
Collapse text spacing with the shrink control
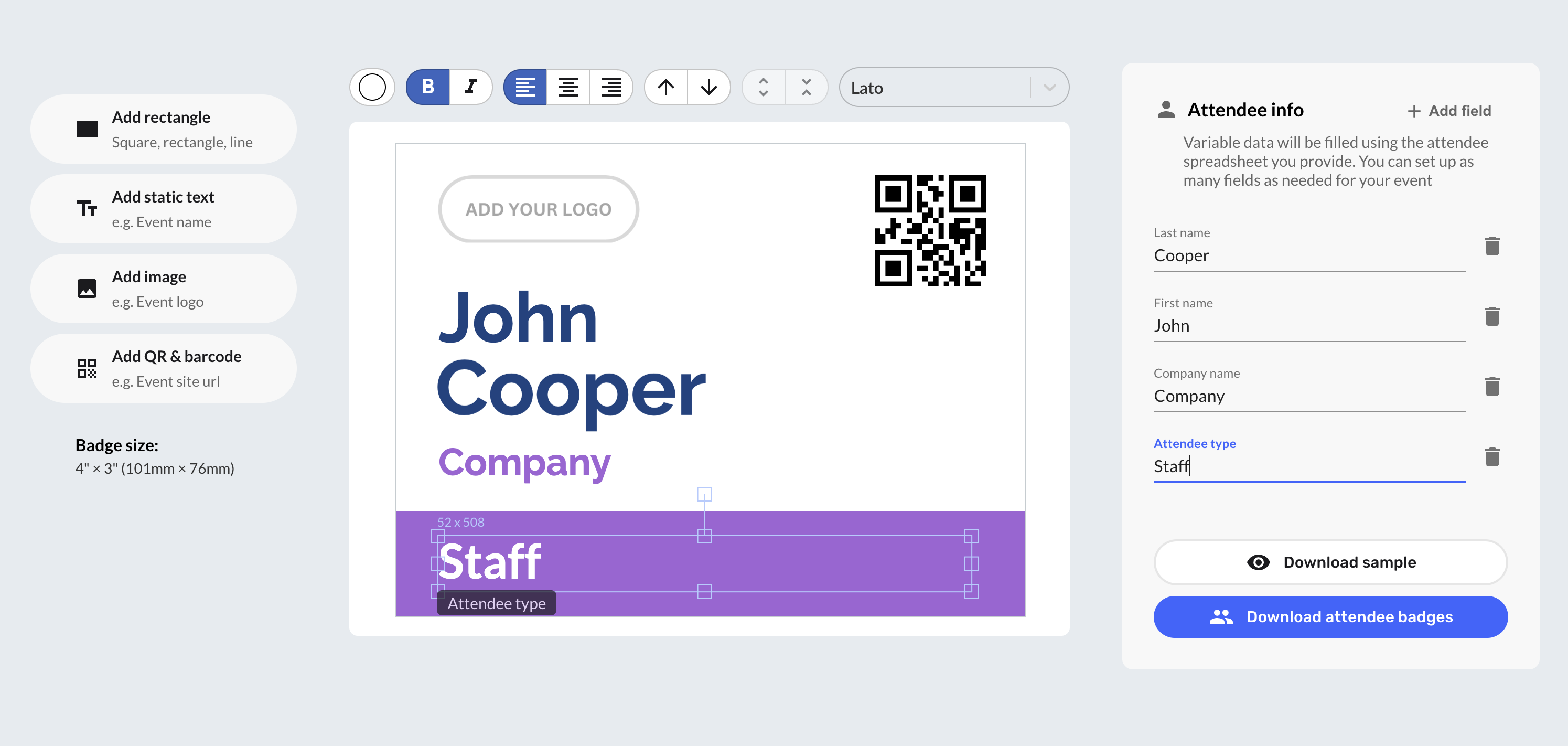tap(806, 87)
